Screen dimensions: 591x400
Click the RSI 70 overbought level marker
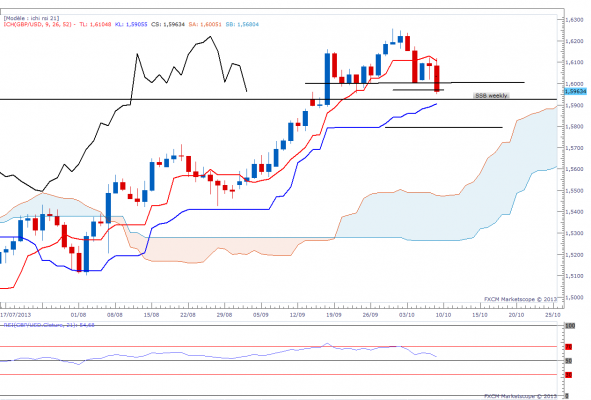click(x=569, y=346)
